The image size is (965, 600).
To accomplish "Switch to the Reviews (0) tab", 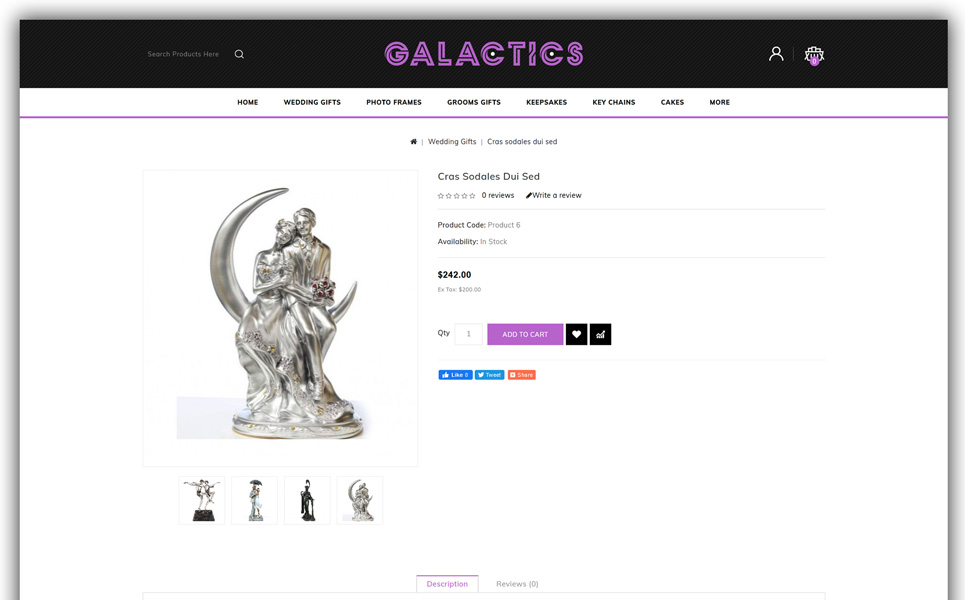I will [x=517, y=584].
